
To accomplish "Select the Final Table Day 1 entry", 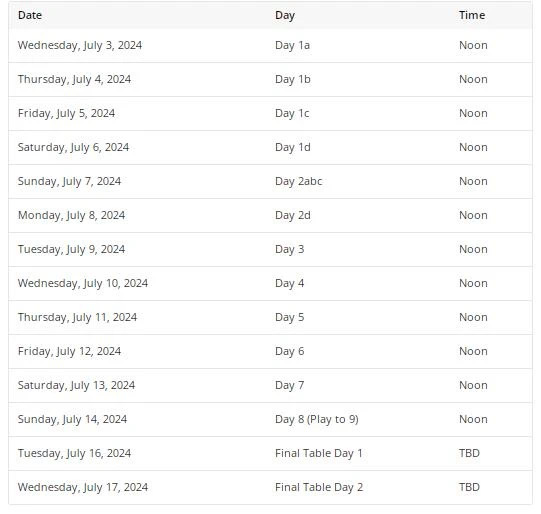I will pyautogui.click(x=318, y=453).
